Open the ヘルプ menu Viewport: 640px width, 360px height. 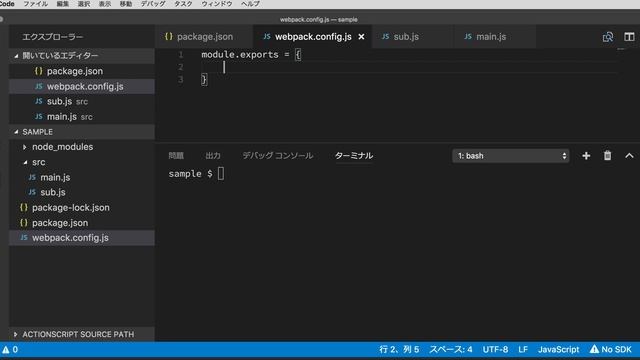click(250, 4)
